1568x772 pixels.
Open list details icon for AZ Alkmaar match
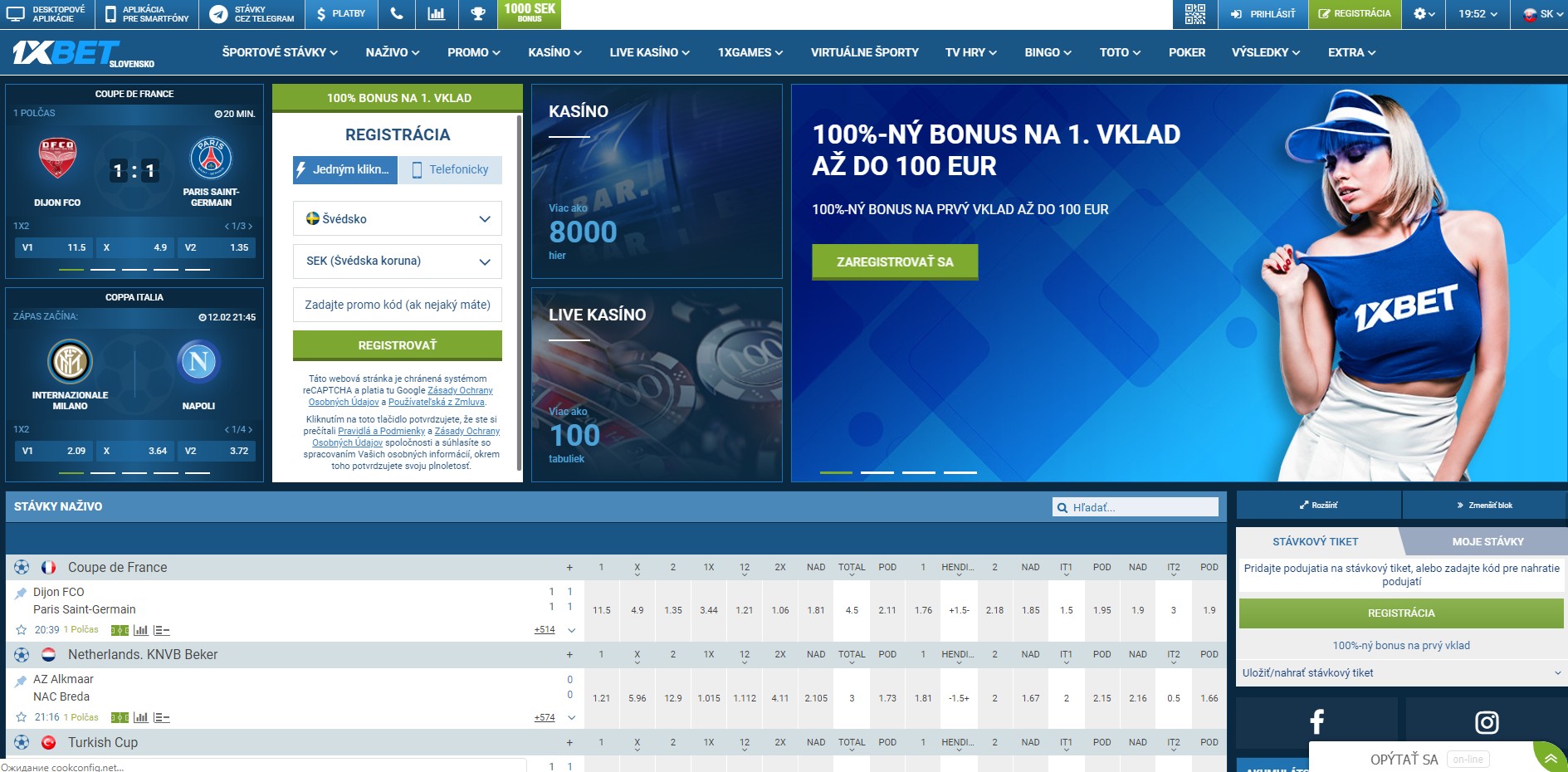162,718
